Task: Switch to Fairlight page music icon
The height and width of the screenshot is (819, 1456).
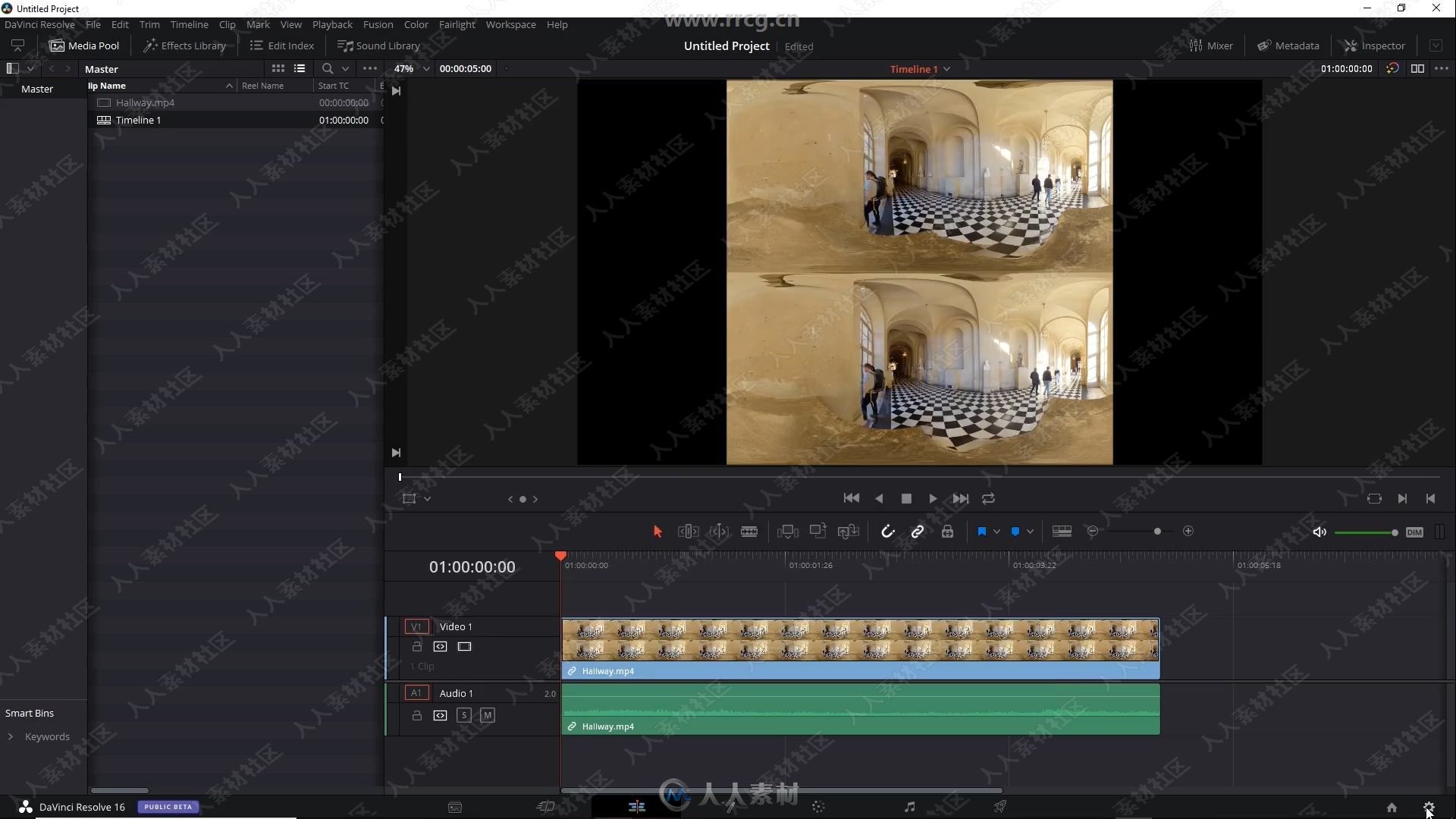Action: [910, 808]
